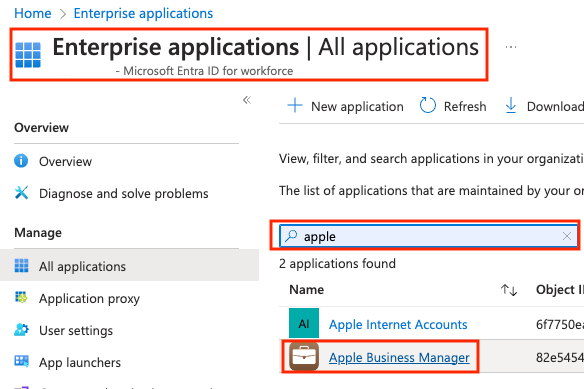584x389 pixels.
Task: Click the 2 applications found text
Action: (337, 263)
